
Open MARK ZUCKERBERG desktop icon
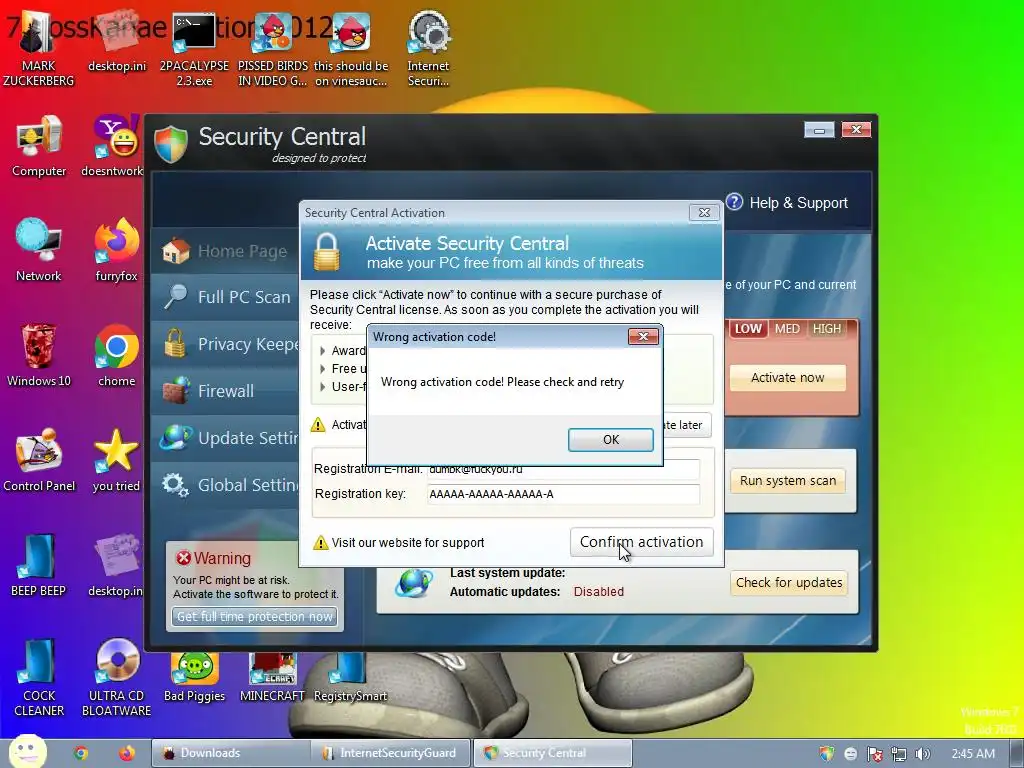tap(39, 48)
